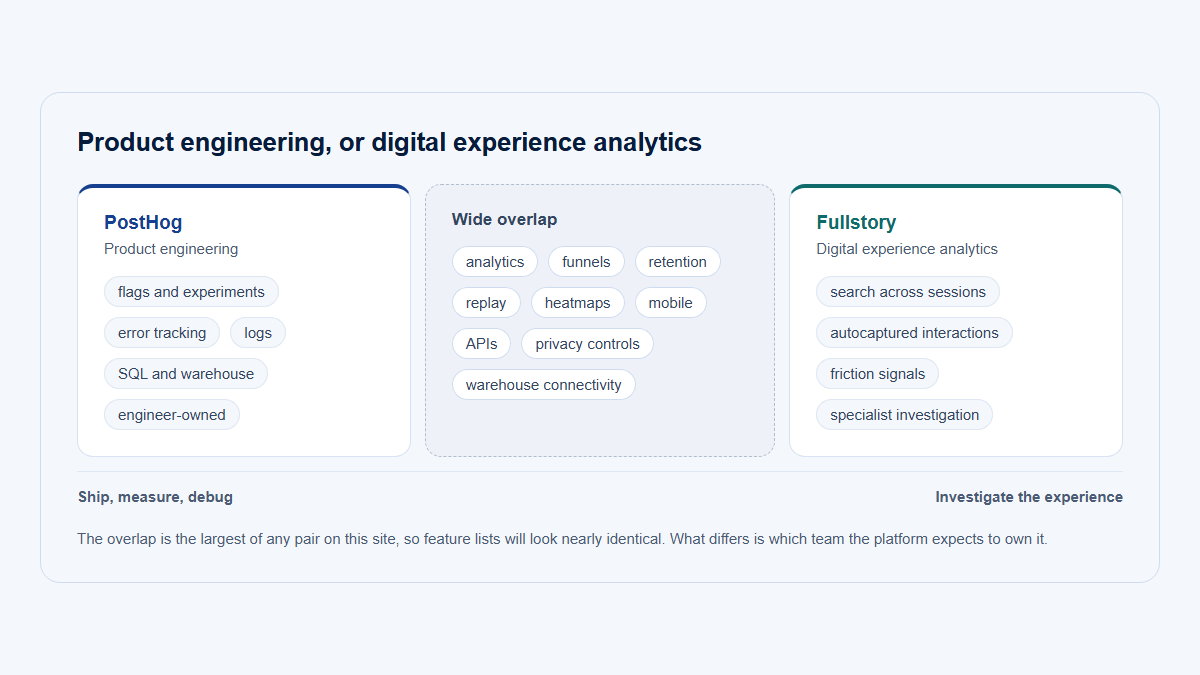The height and width of the screenshot is (675, 1200).
Task: Click the APIs chip
Action: [x=482, y=344]
